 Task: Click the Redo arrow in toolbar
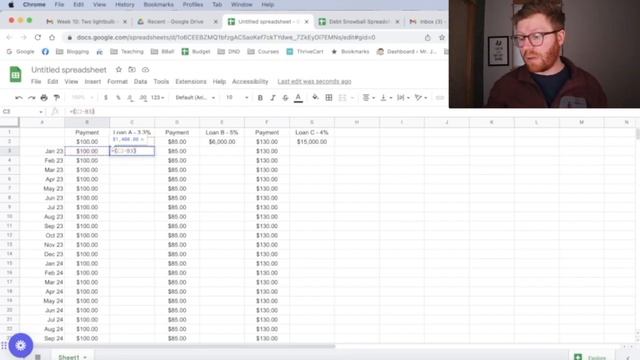(31, 98)
